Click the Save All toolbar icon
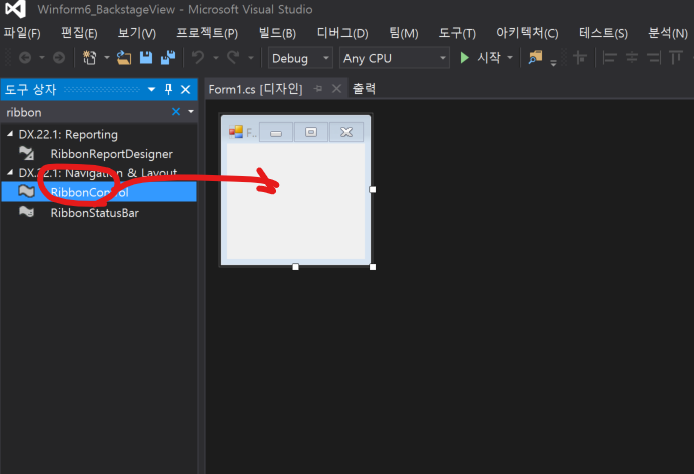Viewport: 694px width, 474px height. point(168,58)
